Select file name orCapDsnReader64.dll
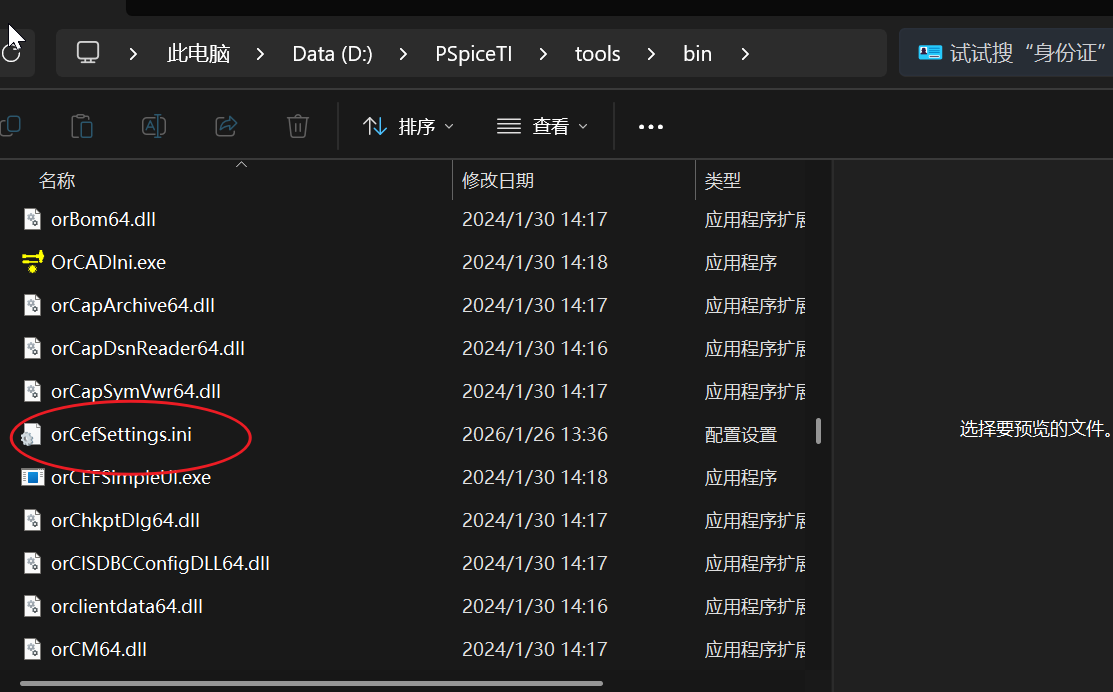The width and height of the screenshot is (1113, 692). (x=148, y=348)
